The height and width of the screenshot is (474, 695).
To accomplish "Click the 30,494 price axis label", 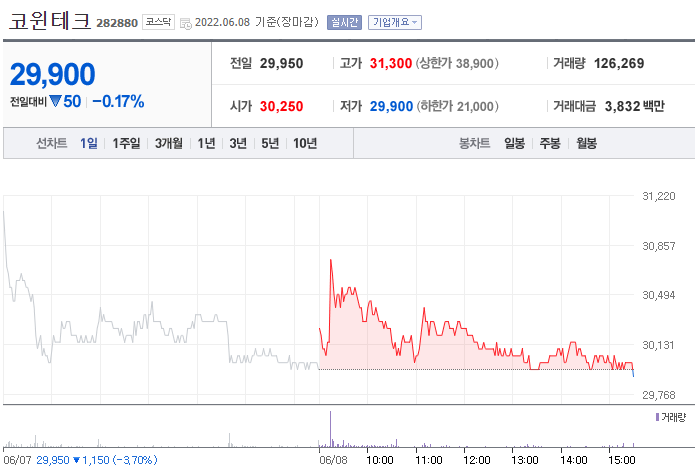I will 659,295.
